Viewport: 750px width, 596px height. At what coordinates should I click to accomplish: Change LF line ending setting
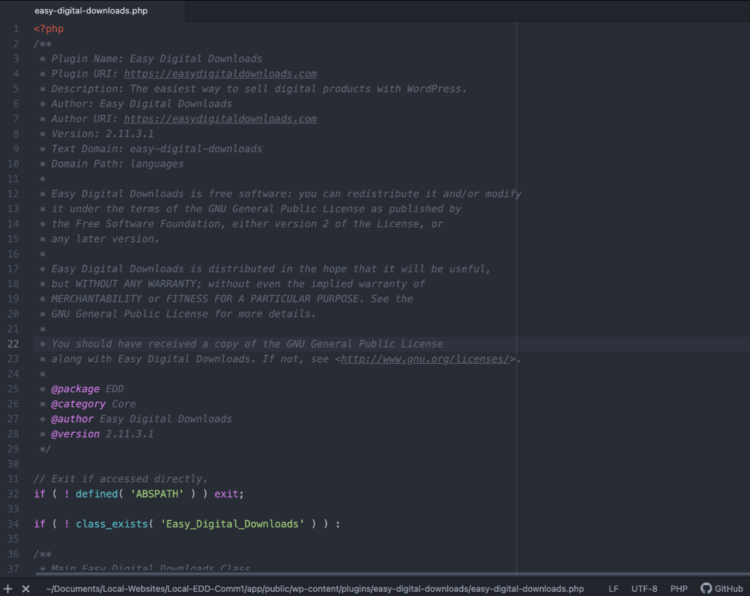pyautogui.click(x=613, y=589)
